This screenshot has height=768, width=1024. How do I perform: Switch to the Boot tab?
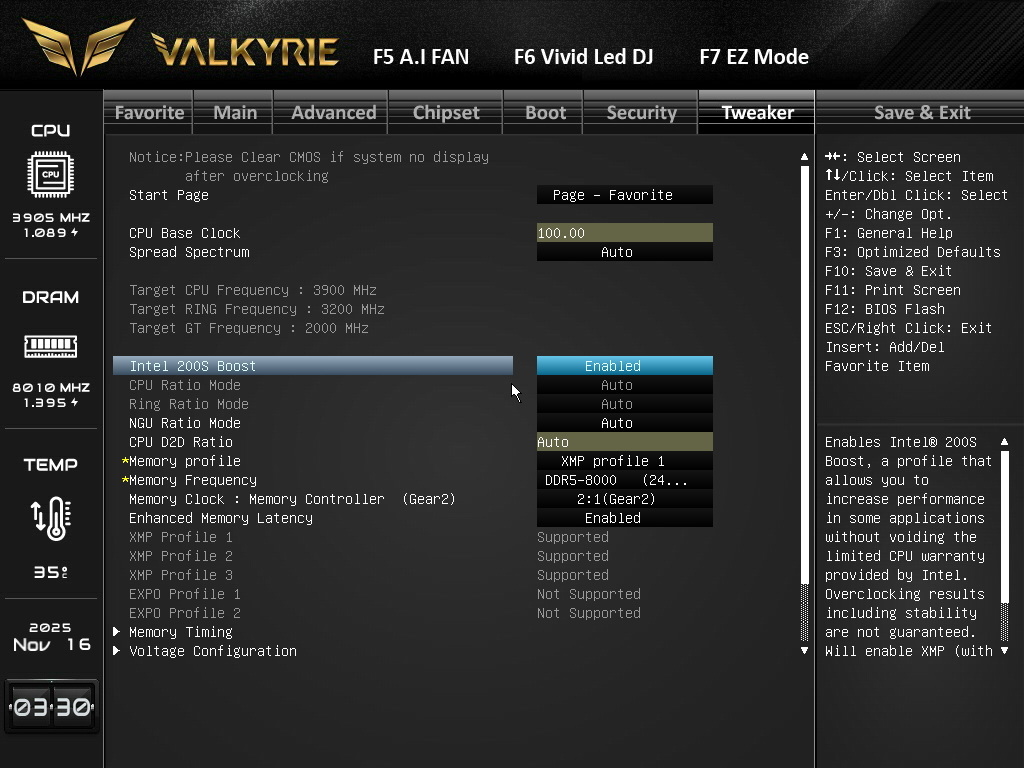pyautogui.click(x=545, y=112)
